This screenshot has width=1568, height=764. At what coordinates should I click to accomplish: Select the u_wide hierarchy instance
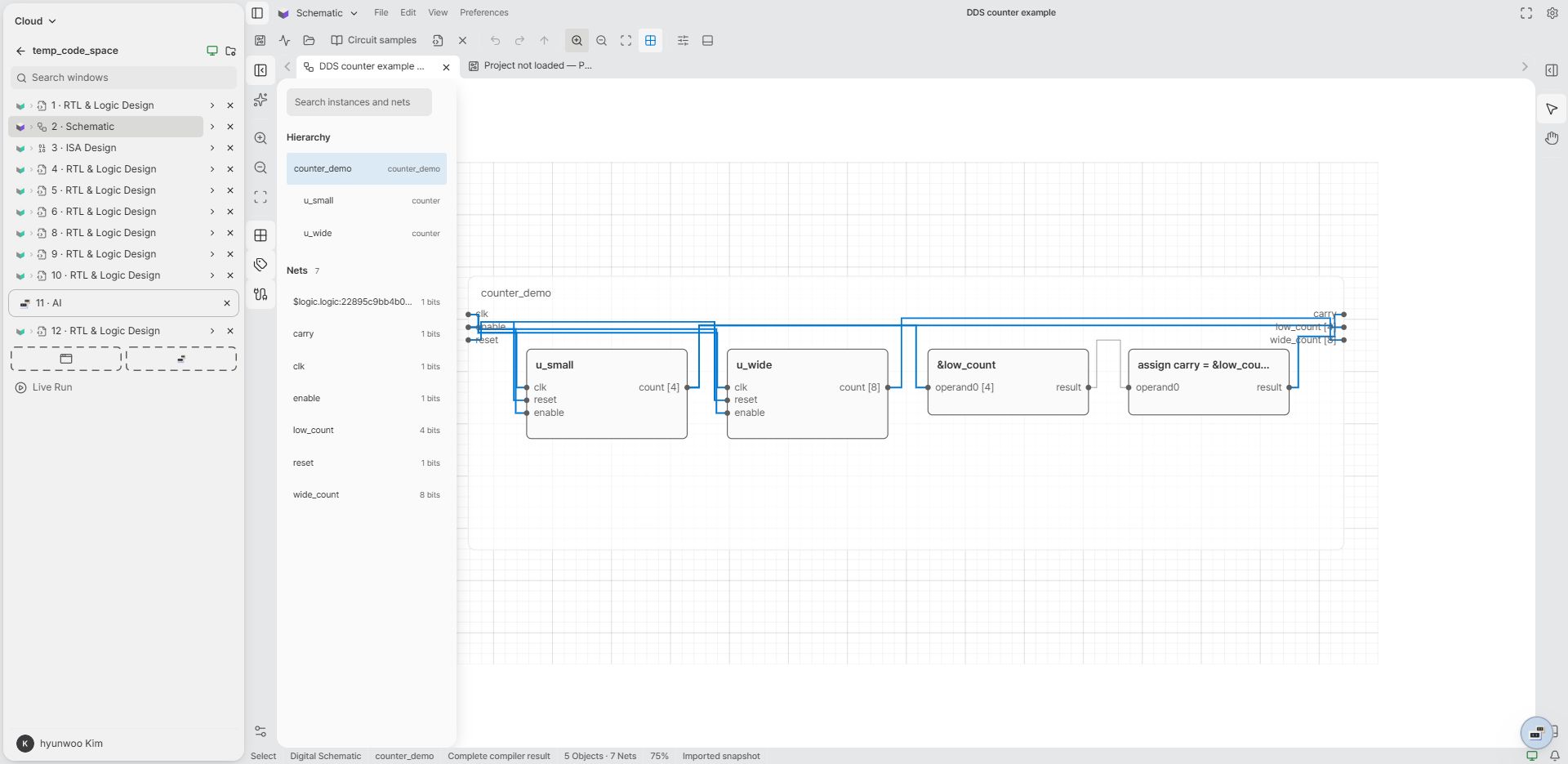pos(367,234)
